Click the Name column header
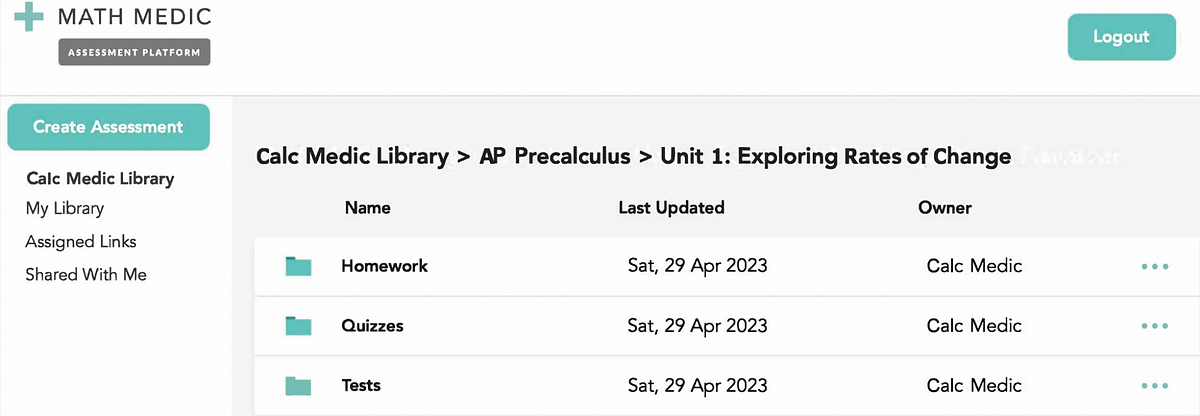This screenshot has height=416, width=1200. tap(367, 208)
